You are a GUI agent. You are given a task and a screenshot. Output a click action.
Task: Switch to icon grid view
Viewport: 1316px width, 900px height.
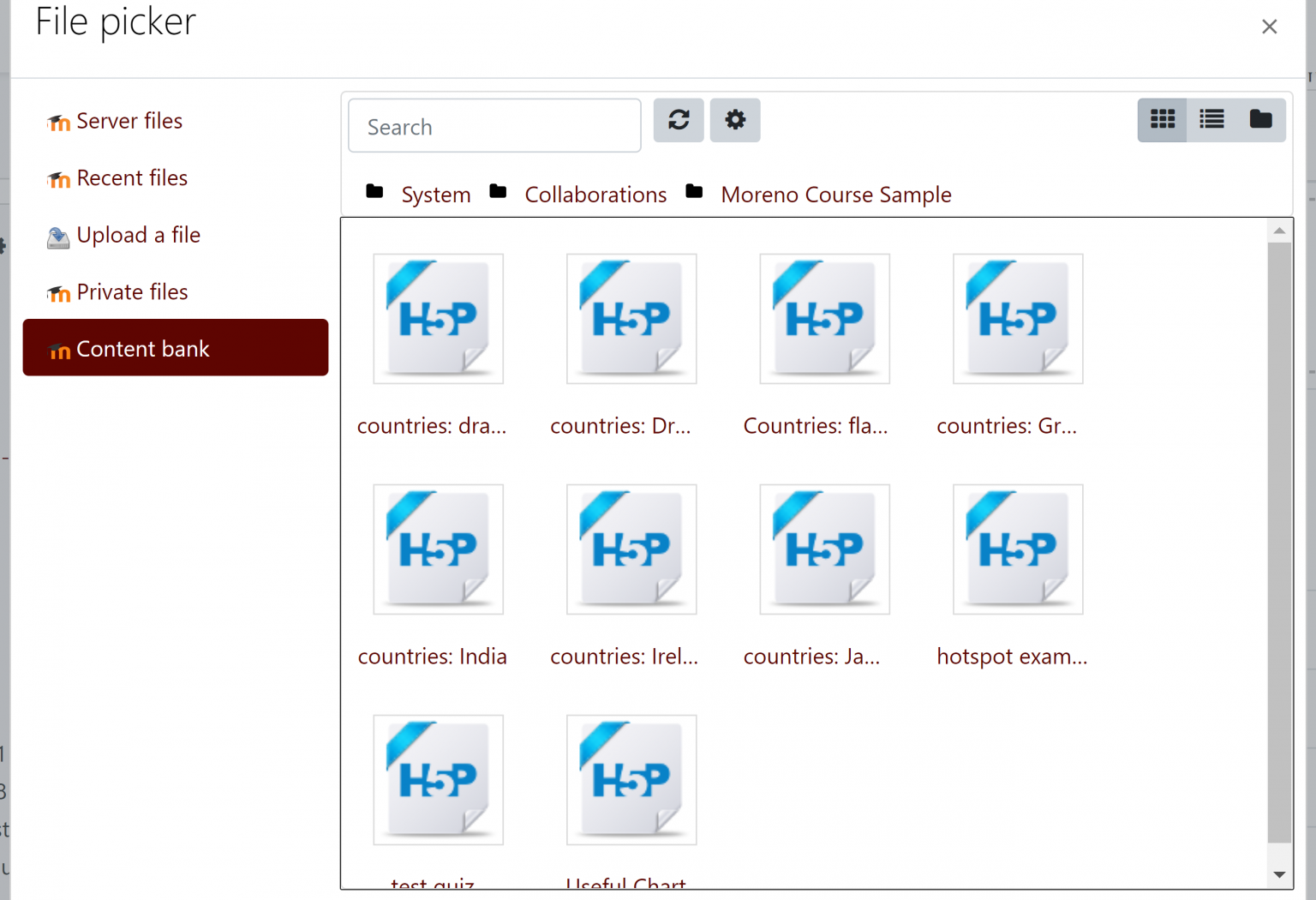pos(1162,120)
